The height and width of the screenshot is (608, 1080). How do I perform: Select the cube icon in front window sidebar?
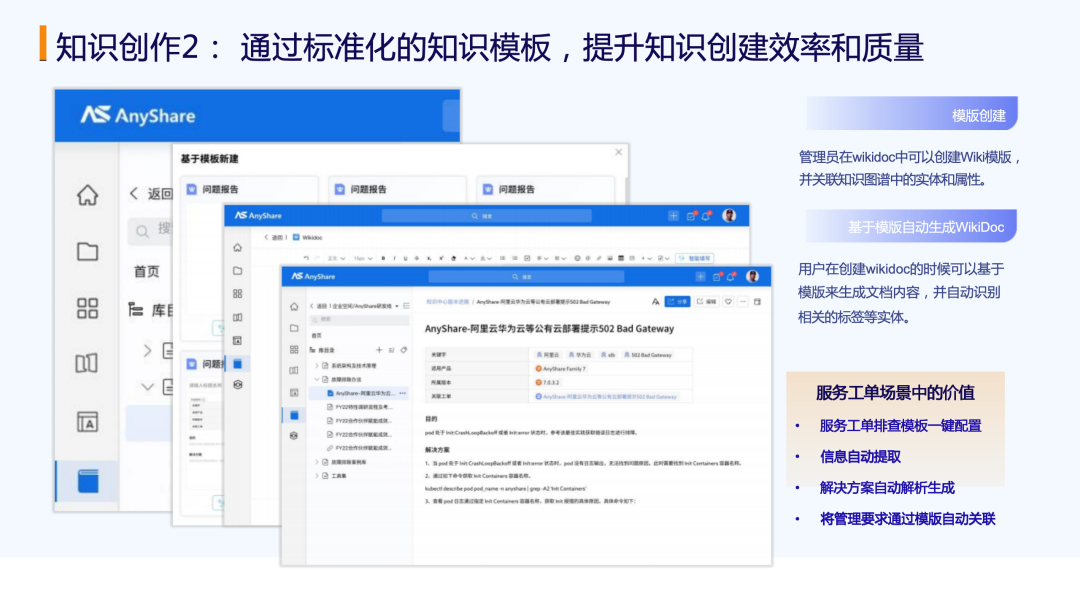click(294, 435)
